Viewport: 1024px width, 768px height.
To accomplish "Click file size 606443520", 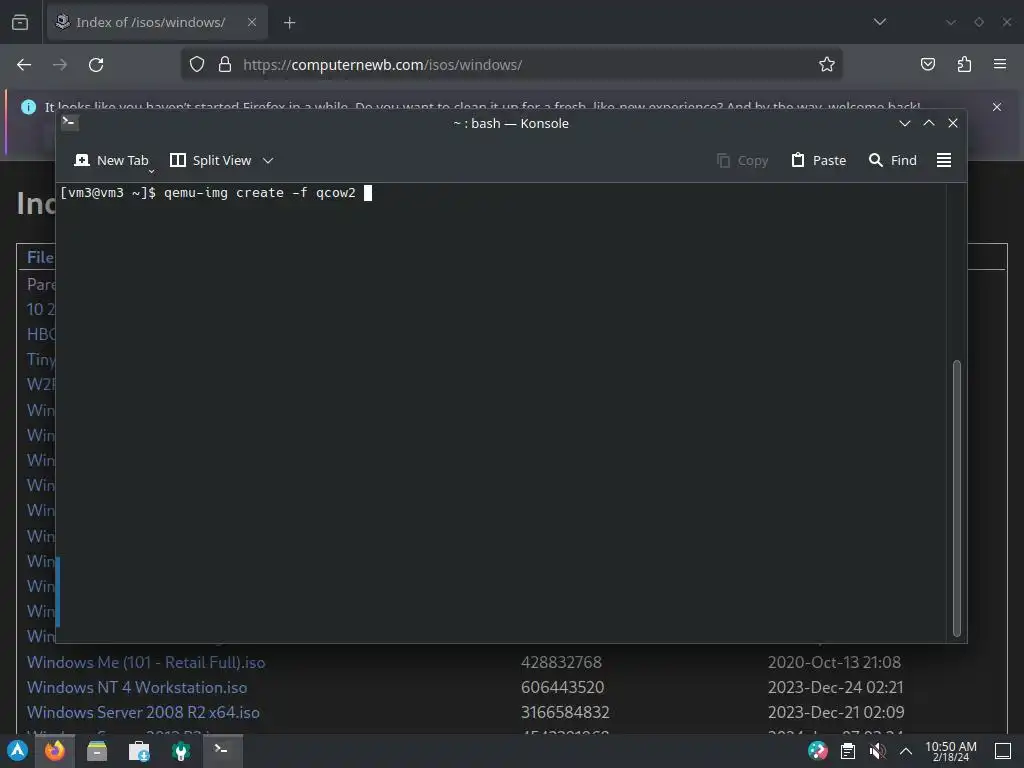I will tap(562, 687).
